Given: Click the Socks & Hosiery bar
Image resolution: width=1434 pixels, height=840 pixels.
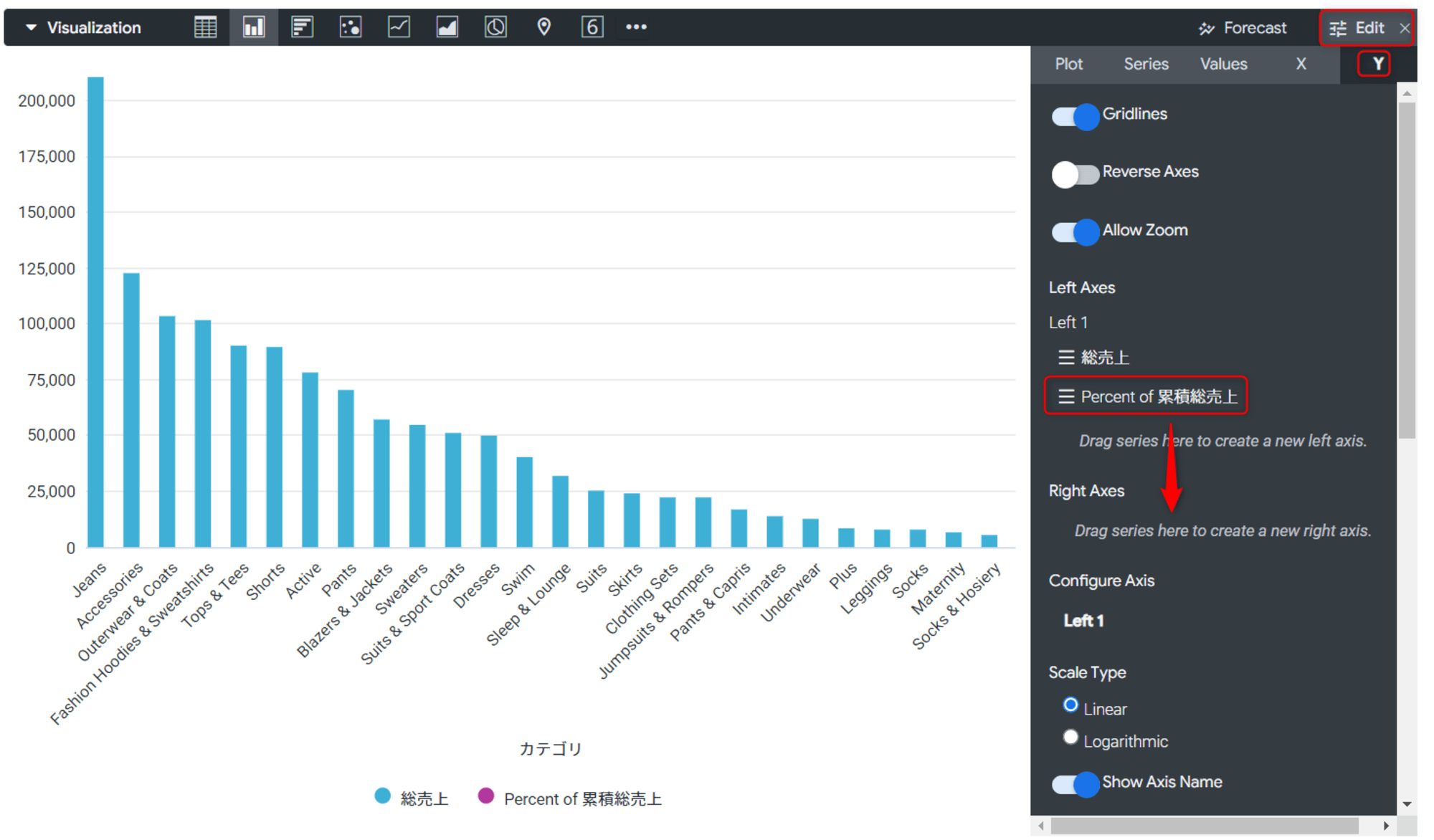Looking at the screenshot, I should click(x=989, y=541).
